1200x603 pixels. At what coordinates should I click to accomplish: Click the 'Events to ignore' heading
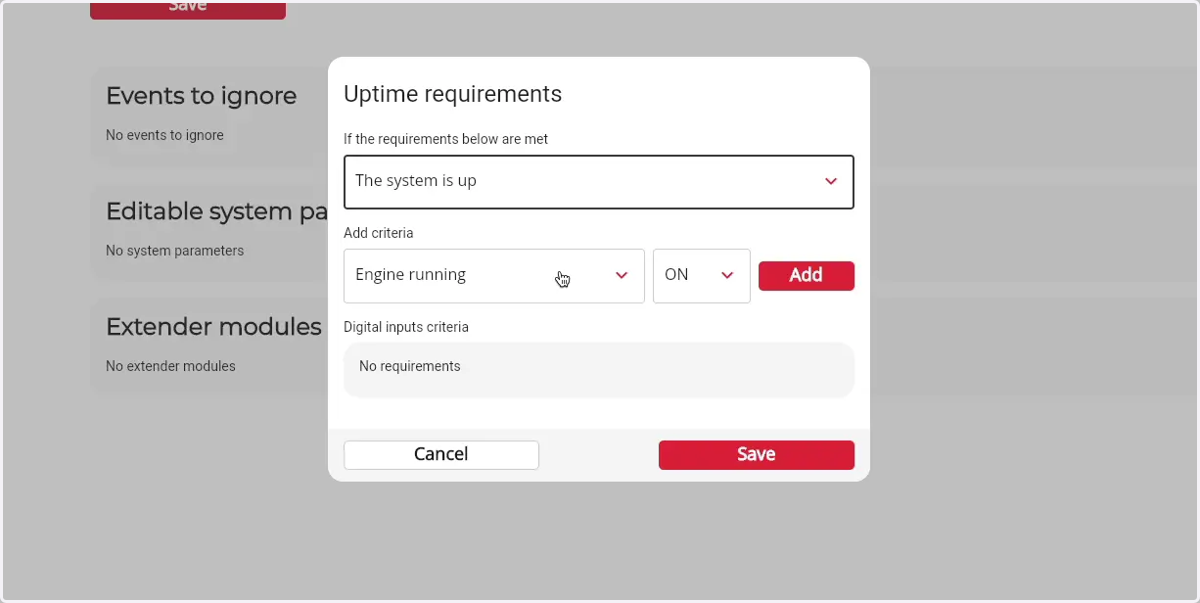pos(201,96)
